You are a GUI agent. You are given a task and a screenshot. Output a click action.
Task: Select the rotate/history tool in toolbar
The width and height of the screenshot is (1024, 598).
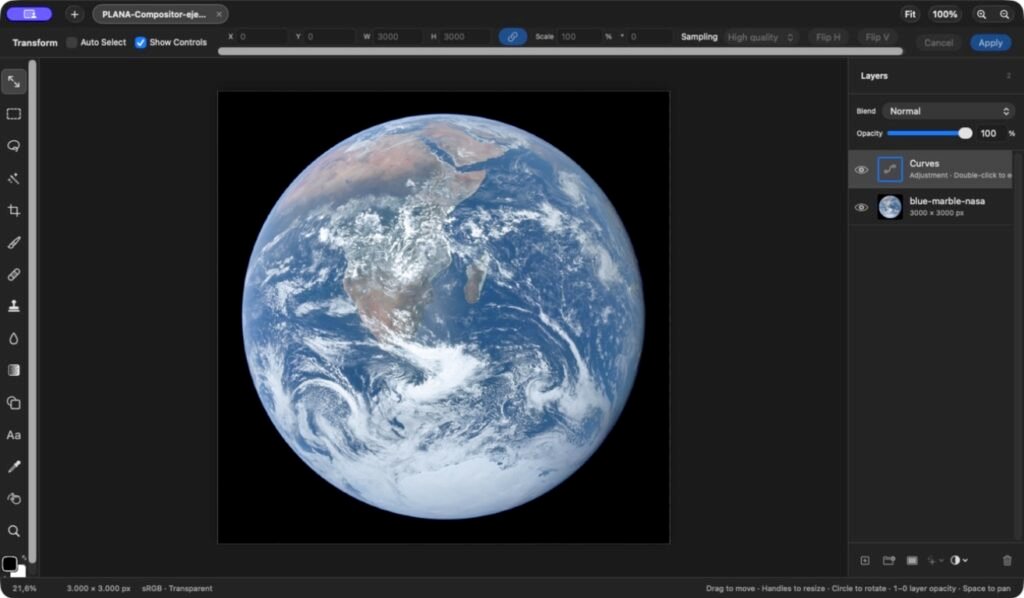click(14, 499)
